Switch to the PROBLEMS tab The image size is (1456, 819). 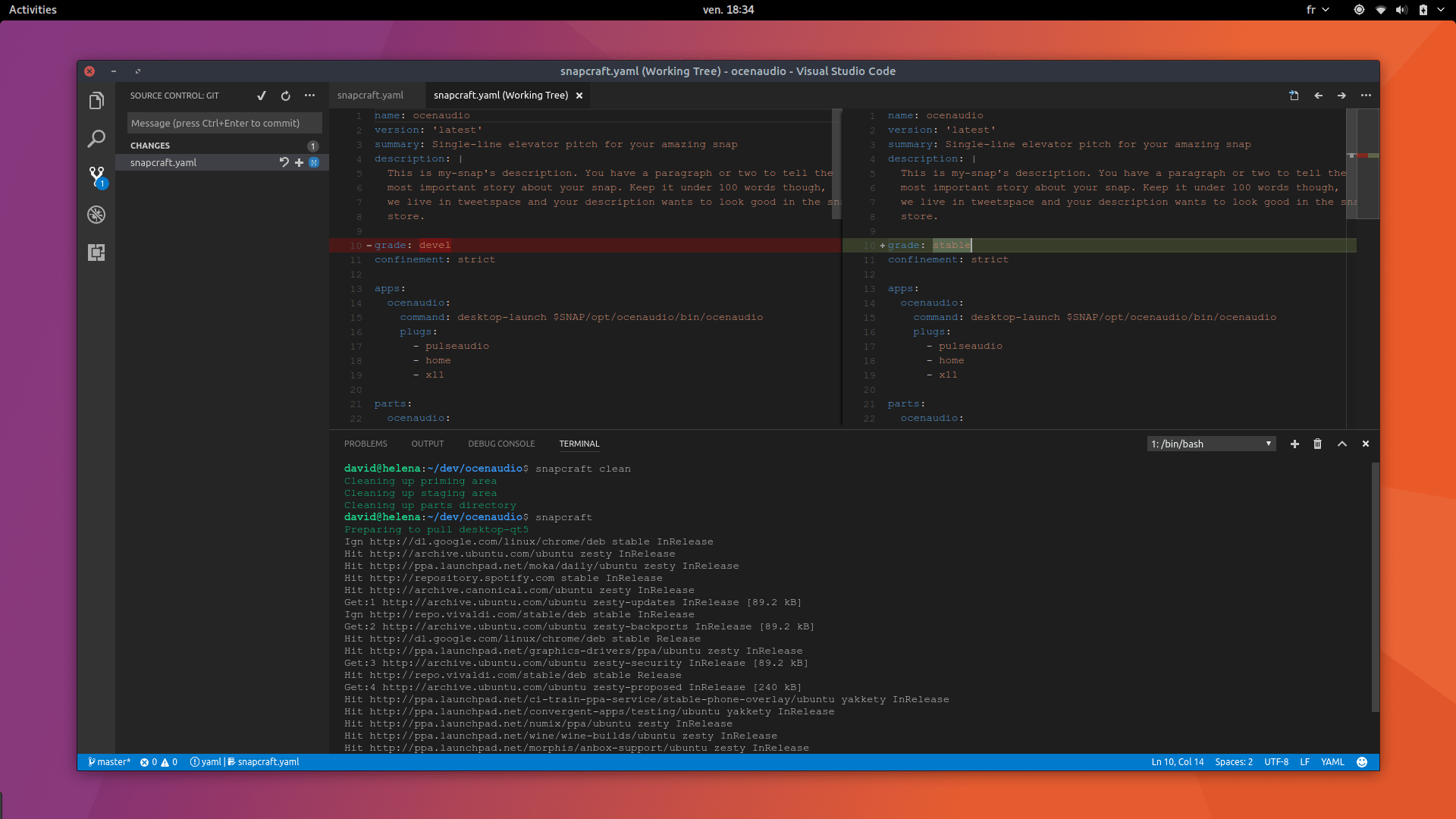click(x=366, y=443)
